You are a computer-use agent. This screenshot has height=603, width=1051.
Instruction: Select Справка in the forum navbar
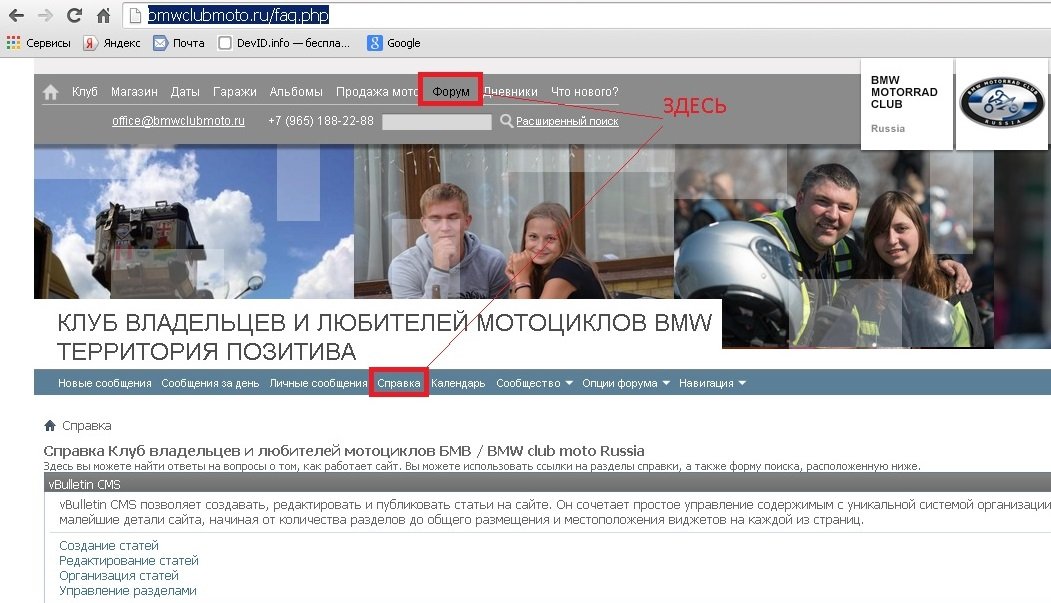399,383
